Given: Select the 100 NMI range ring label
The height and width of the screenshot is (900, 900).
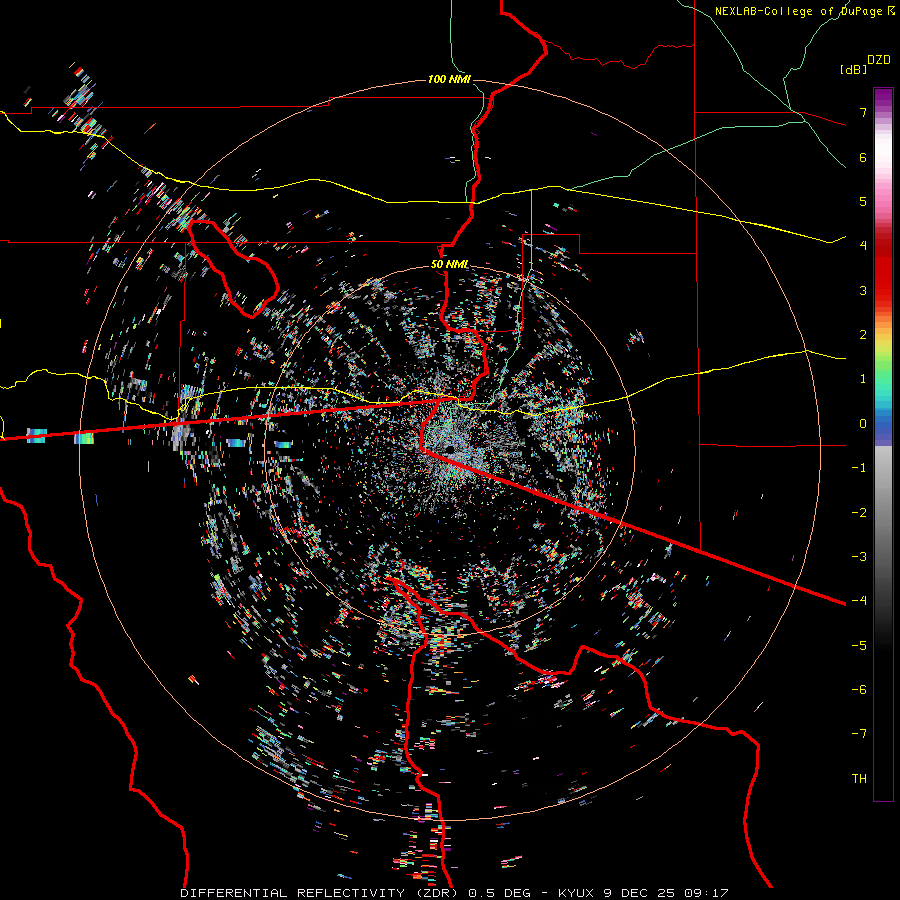Looking at the screenshot, I should [449, 79].
